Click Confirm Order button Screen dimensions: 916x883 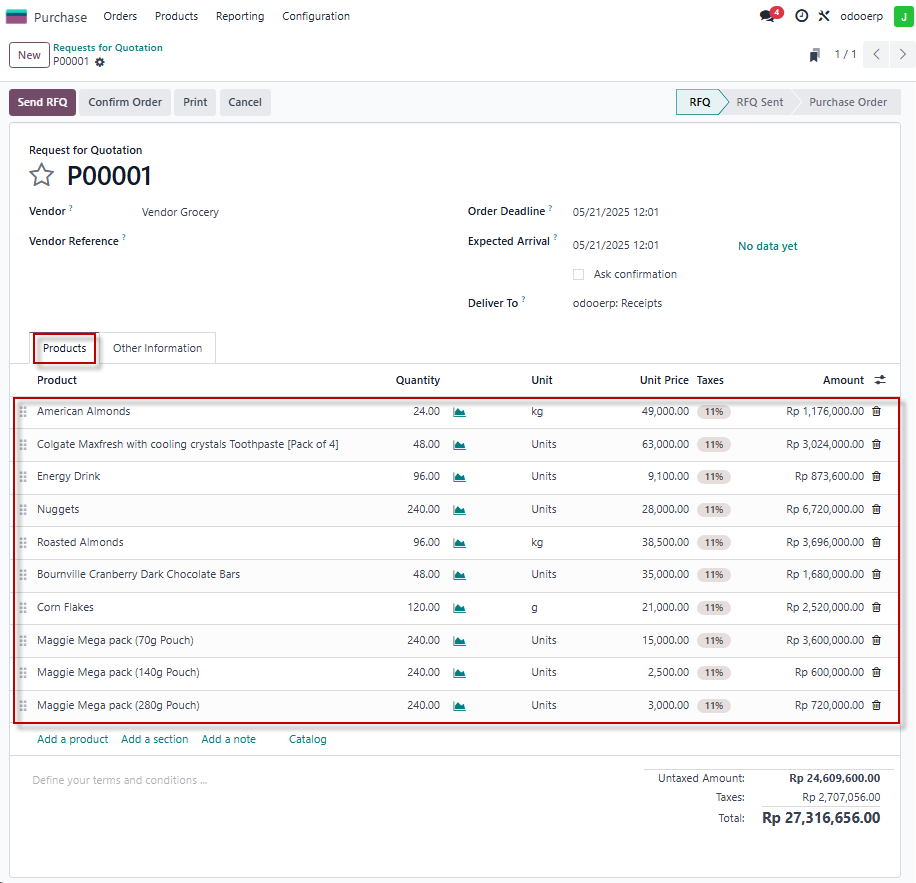[x=125, y=102]
